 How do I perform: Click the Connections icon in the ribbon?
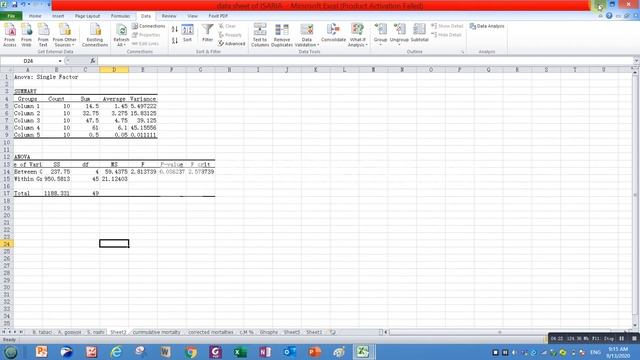coord(148,26)
